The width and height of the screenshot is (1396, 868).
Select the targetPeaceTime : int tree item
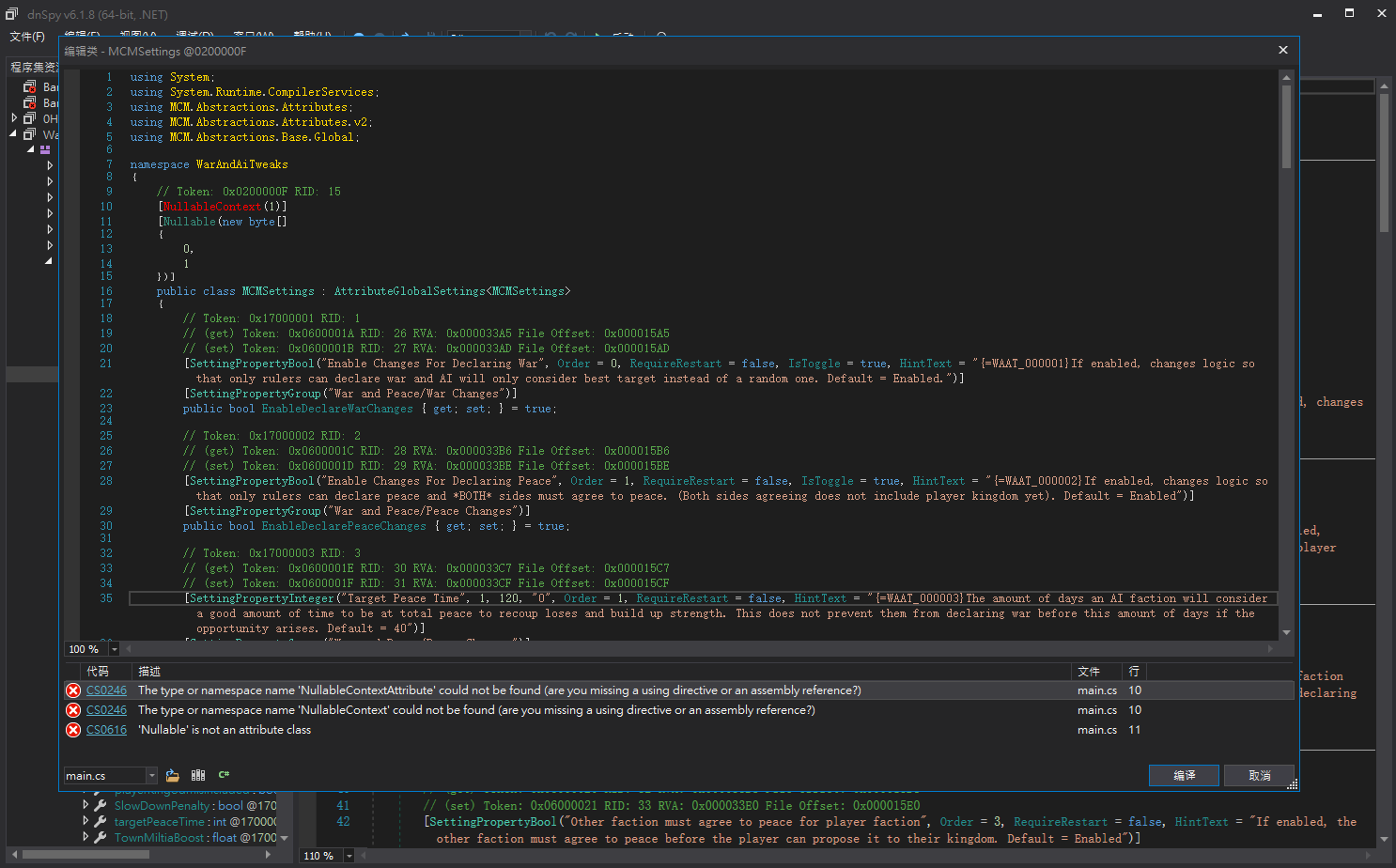pos(195,821)
